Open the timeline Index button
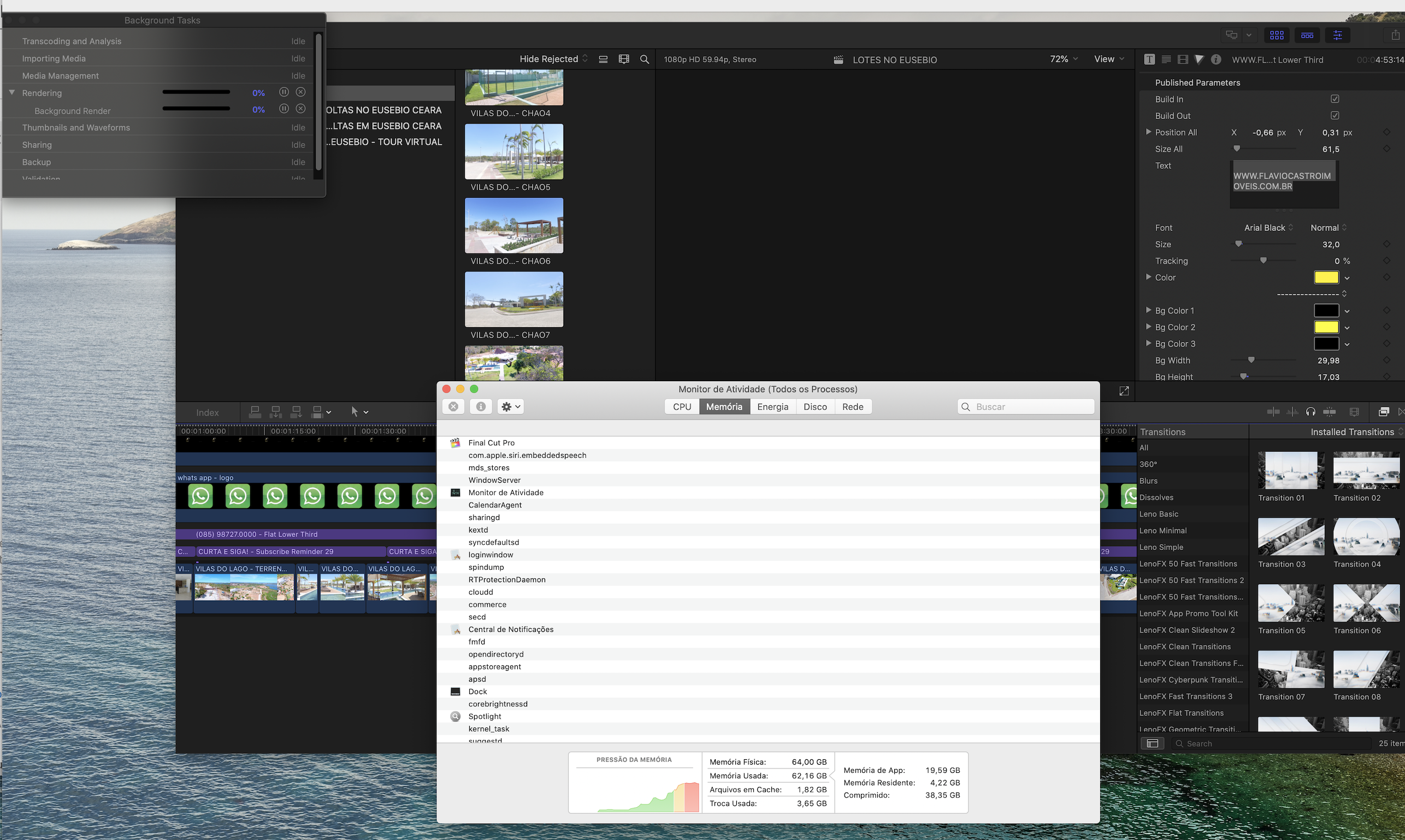1405x840 pixels. tap(207, 413)
